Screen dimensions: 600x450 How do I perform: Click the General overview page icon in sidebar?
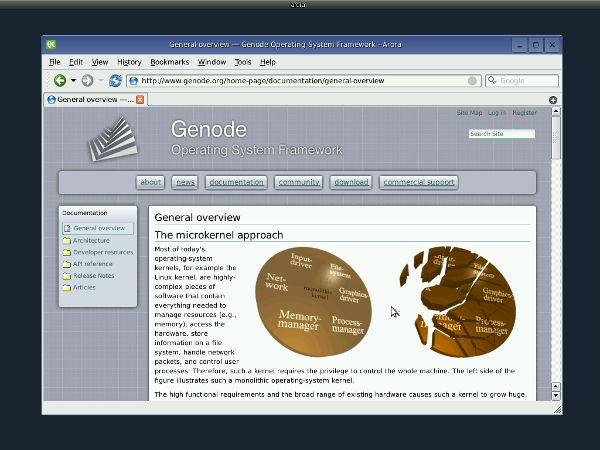pyautogui.click(x=67, y=228)
